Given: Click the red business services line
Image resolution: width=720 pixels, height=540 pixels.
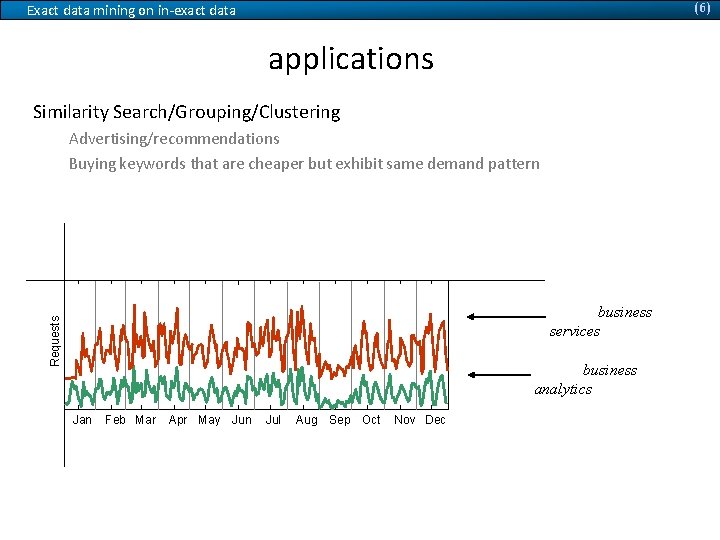Looking at the screenshot, I should pos(257,343).
